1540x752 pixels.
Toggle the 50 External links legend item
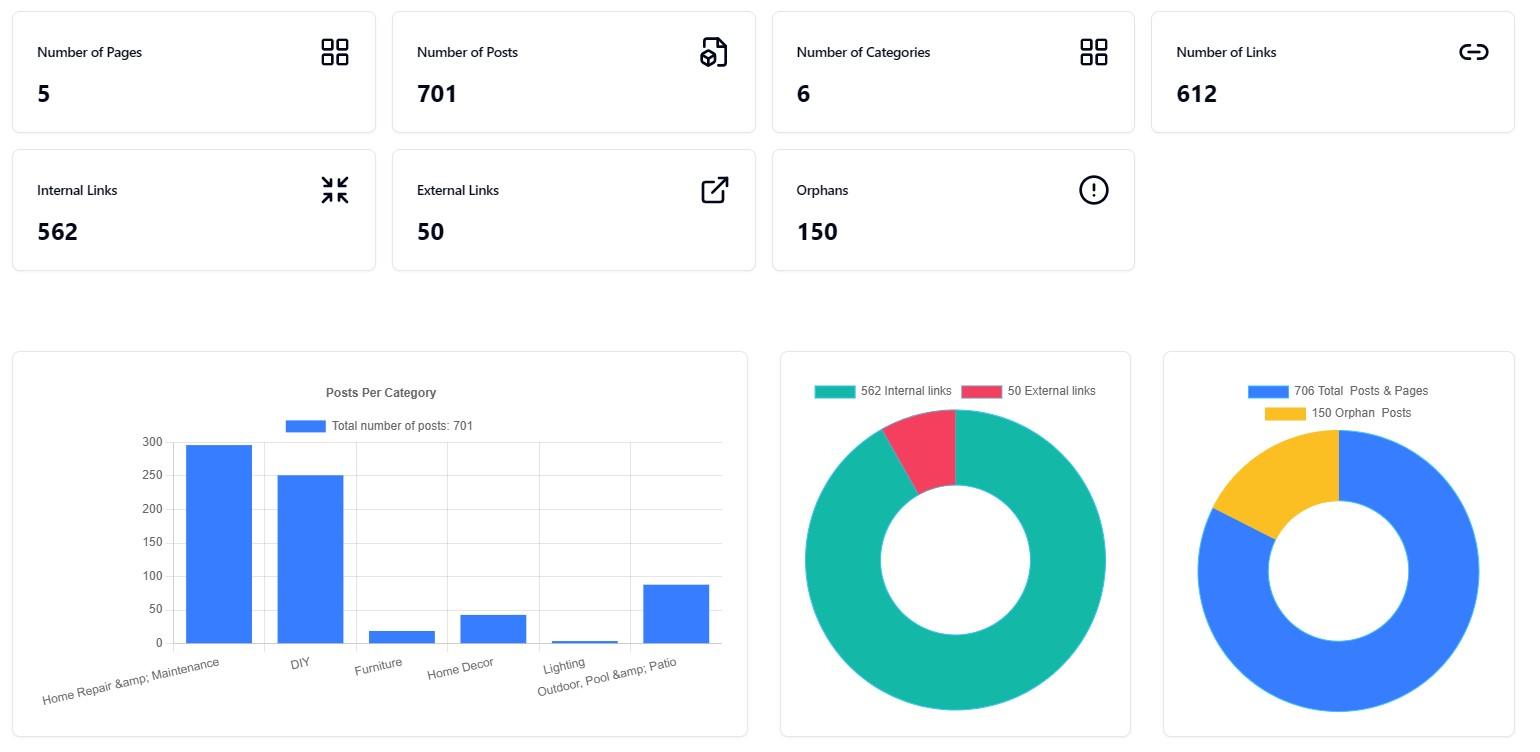[x=1029, y=391]
